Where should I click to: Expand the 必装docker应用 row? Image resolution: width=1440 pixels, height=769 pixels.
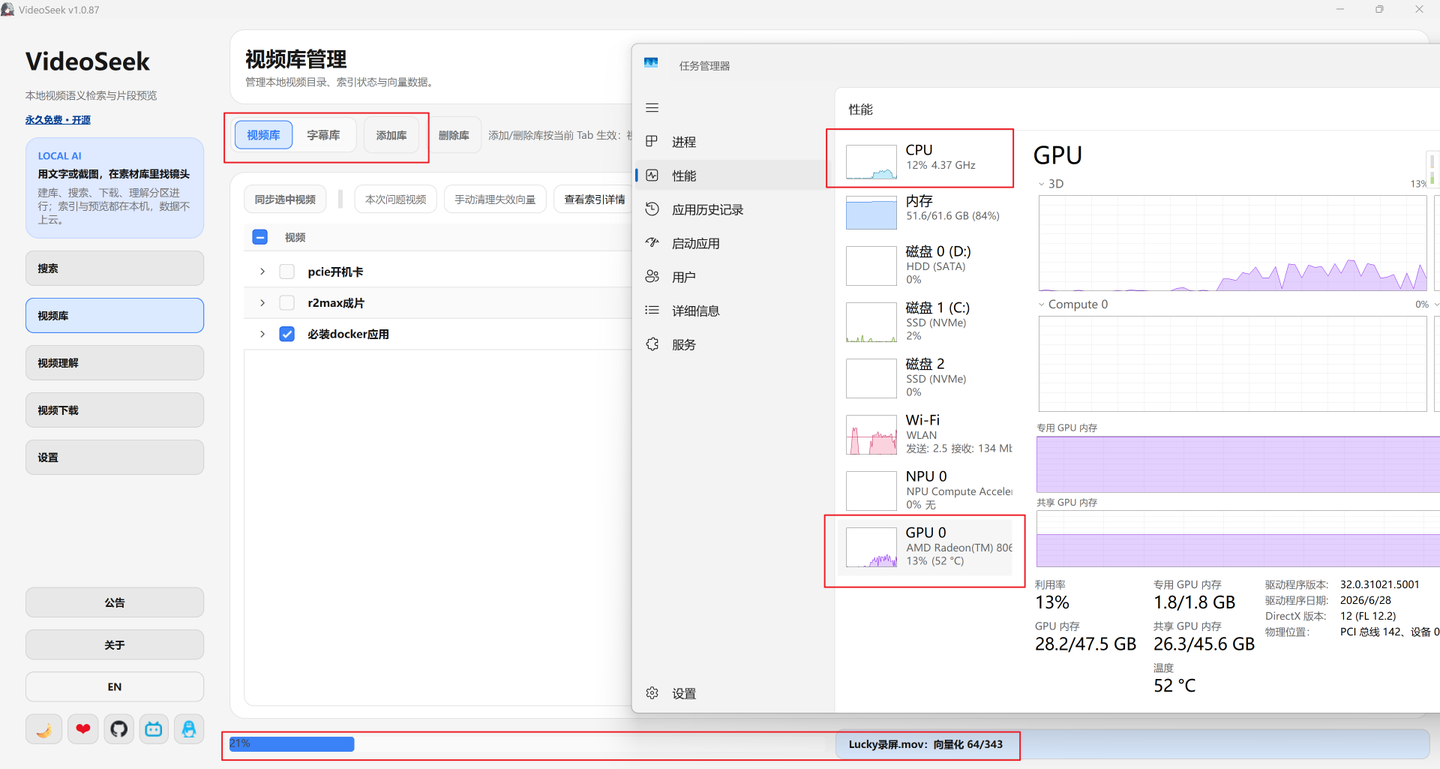pyautogui.click(x=262, y=334)
